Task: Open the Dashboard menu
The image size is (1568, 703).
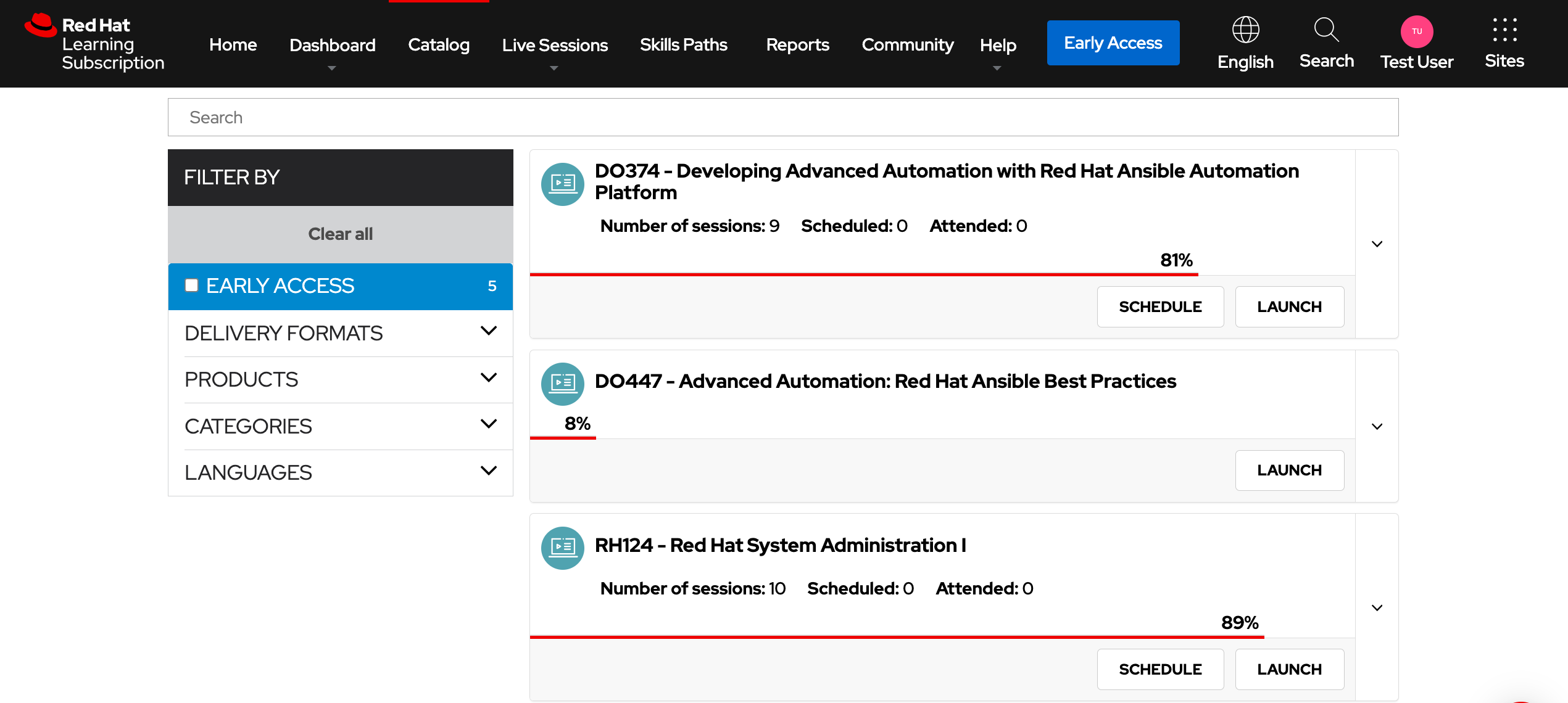Action: pyautogui.click(x=332, y=44)
